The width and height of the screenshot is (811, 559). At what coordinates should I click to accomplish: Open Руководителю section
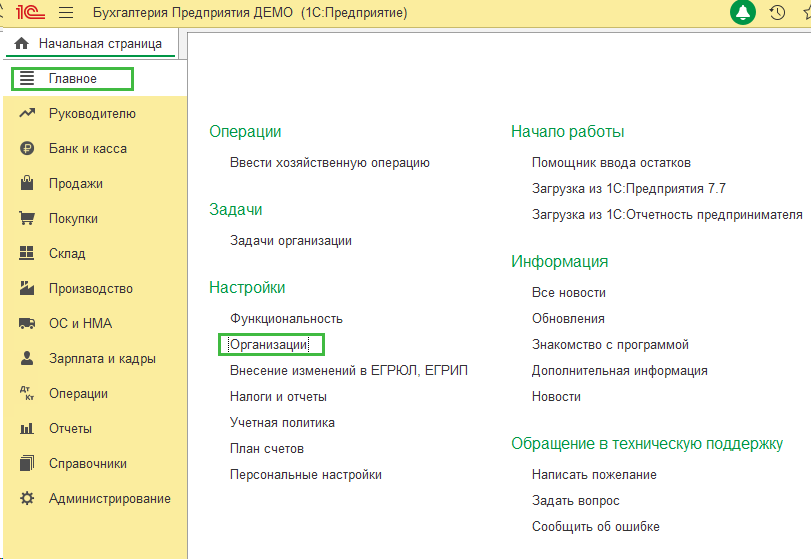(x=95, y=113)
